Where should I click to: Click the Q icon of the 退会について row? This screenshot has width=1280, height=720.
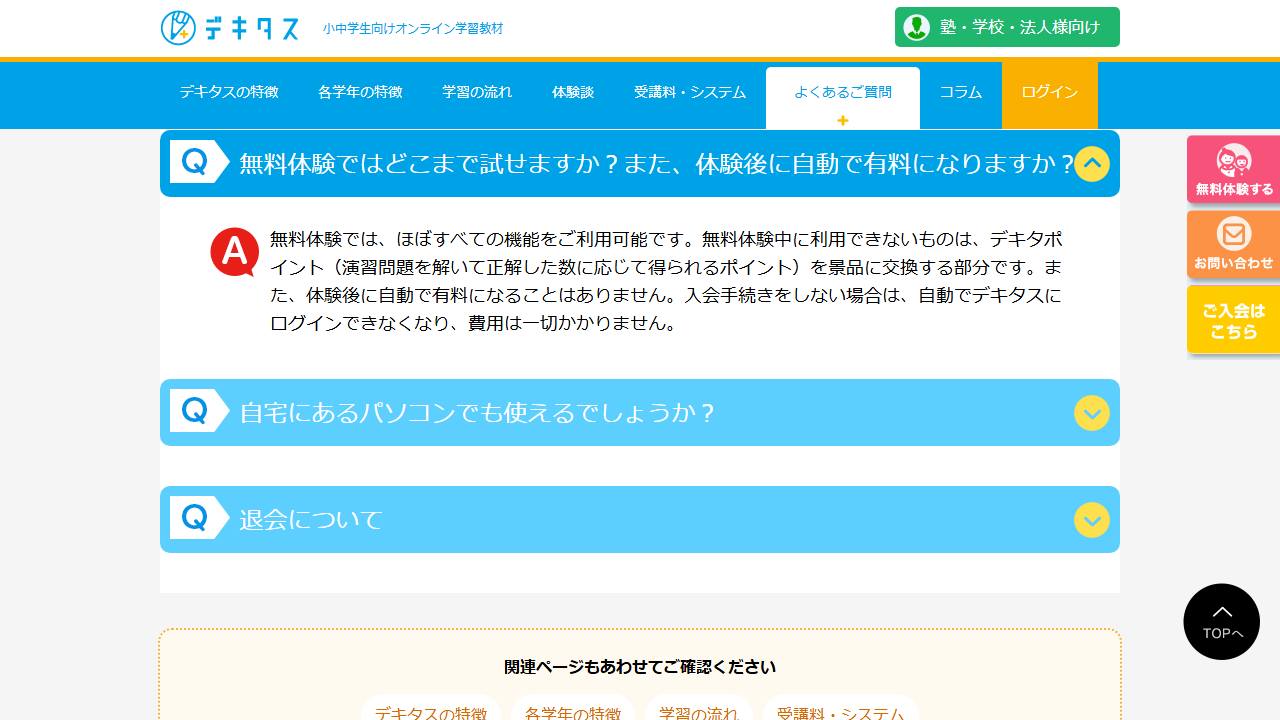point(199,518)
